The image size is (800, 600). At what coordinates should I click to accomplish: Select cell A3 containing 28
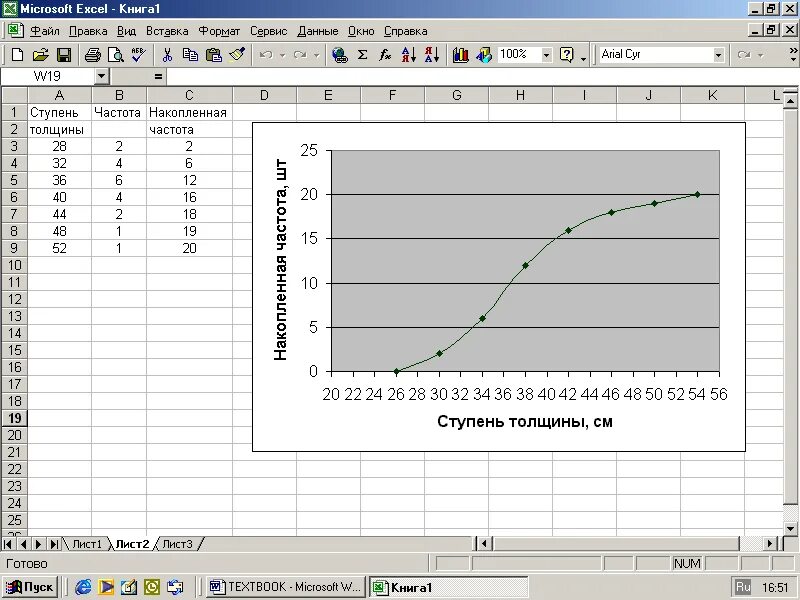[59, 146]
